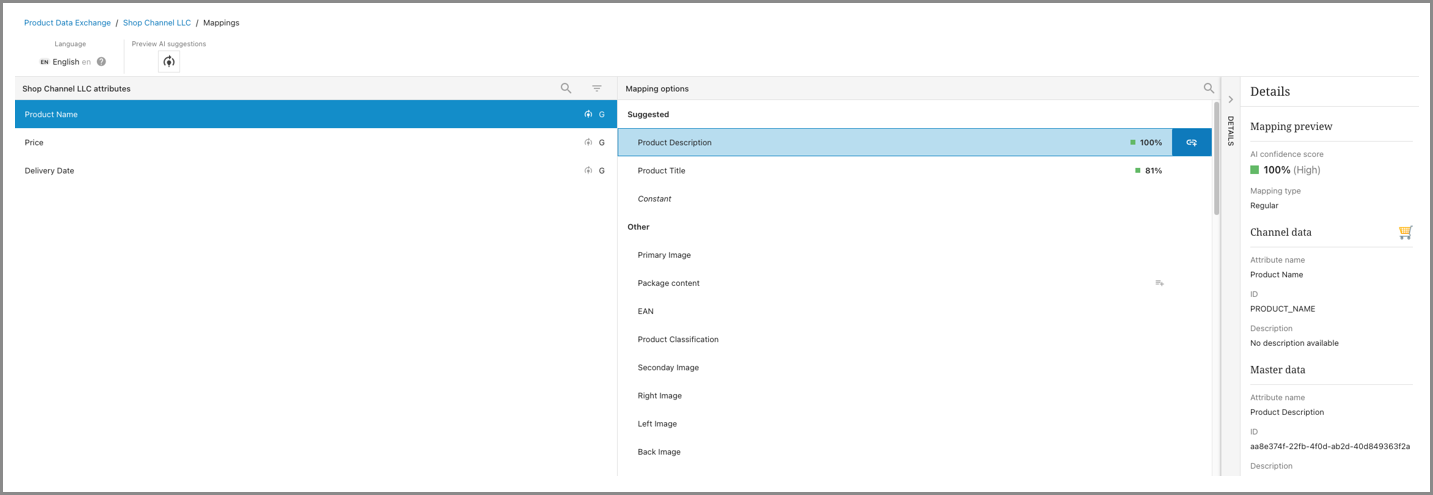
Task: Click the AI icon on Delivery Date row
Action: coord(588,171)
